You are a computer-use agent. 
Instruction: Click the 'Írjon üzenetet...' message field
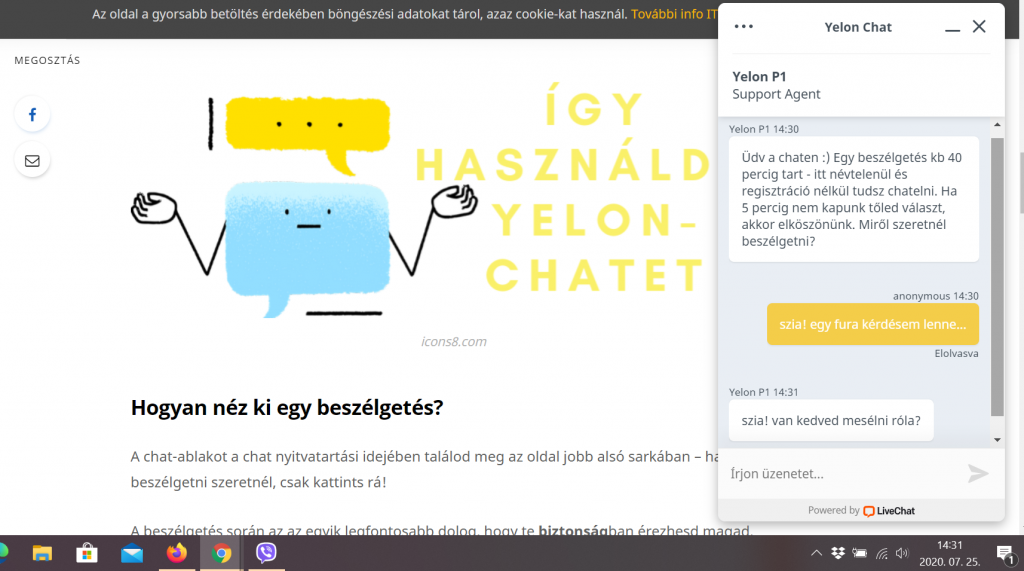tap(842, 474)
